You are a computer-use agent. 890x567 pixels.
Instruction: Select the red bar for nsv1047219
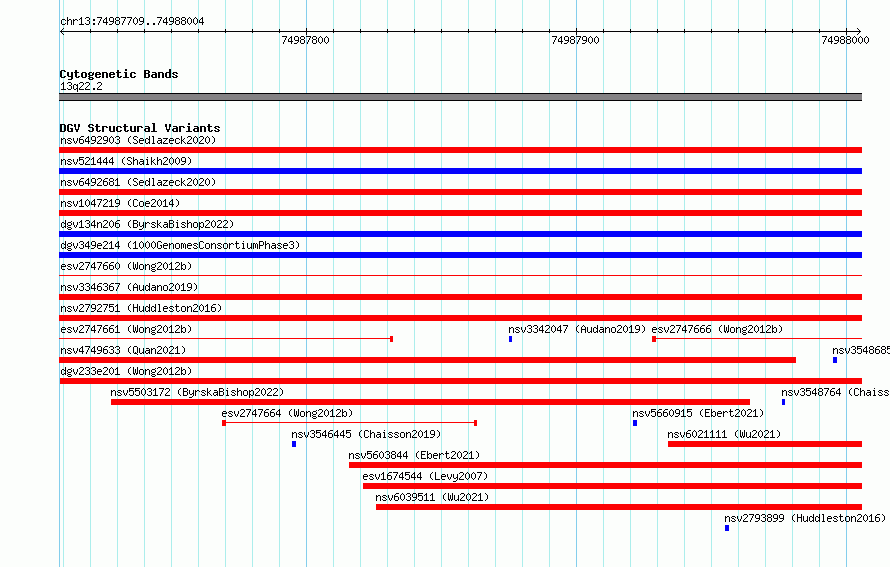pos(460,213)
